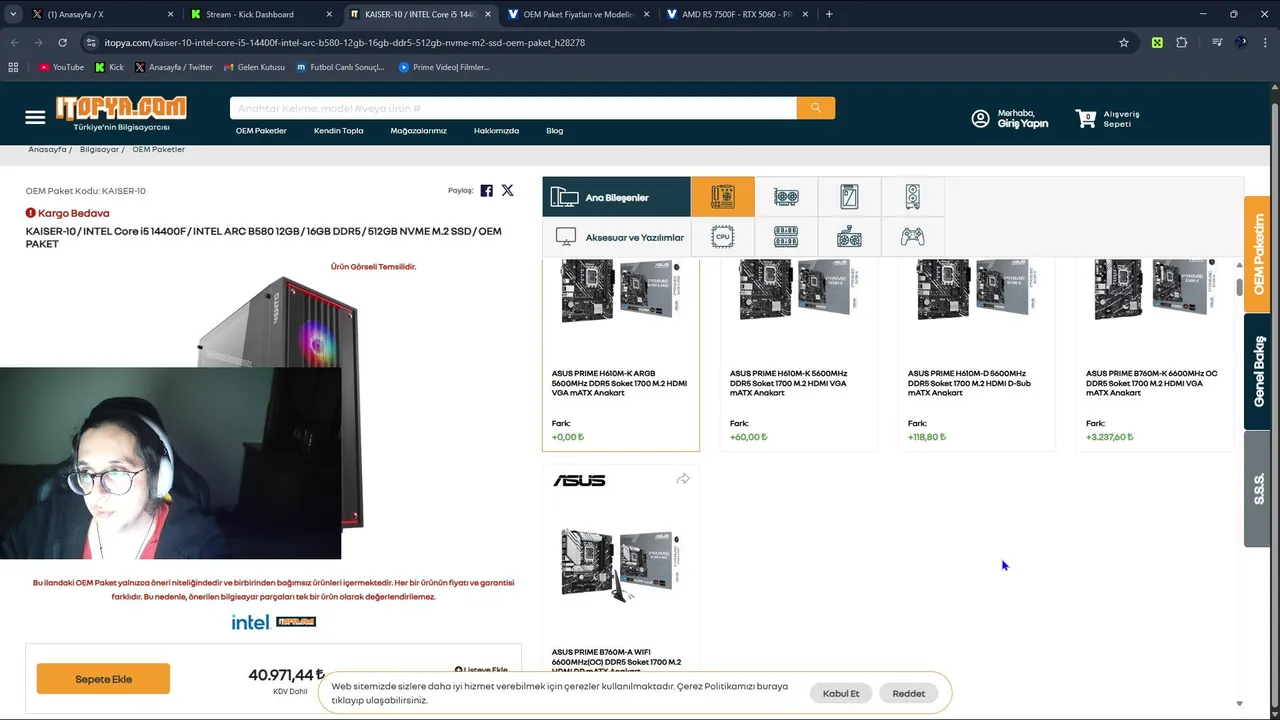Reload the page with the refresh icon
The width and height of the screenshot is (1280, 720).
(62, 43)
